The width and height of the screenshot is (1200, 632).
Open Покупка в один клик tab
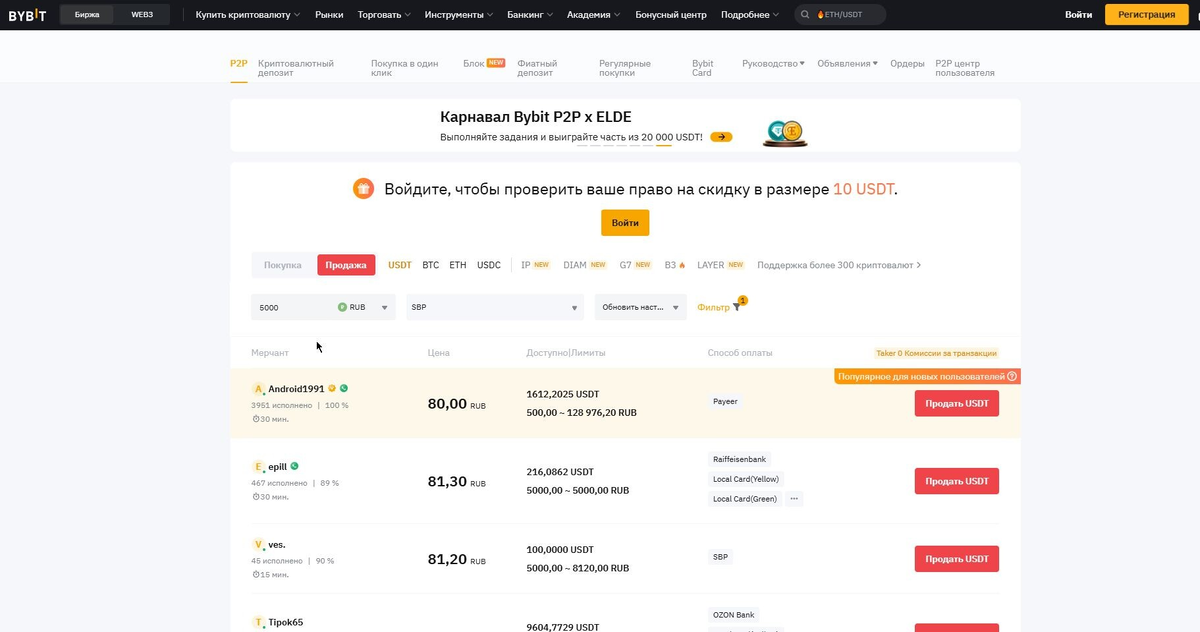tap(405, 68)
